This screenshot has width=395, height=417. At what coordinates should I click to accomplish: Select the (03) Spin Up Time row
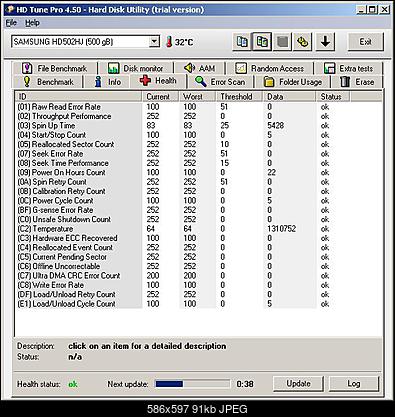(x=199, y=126)
